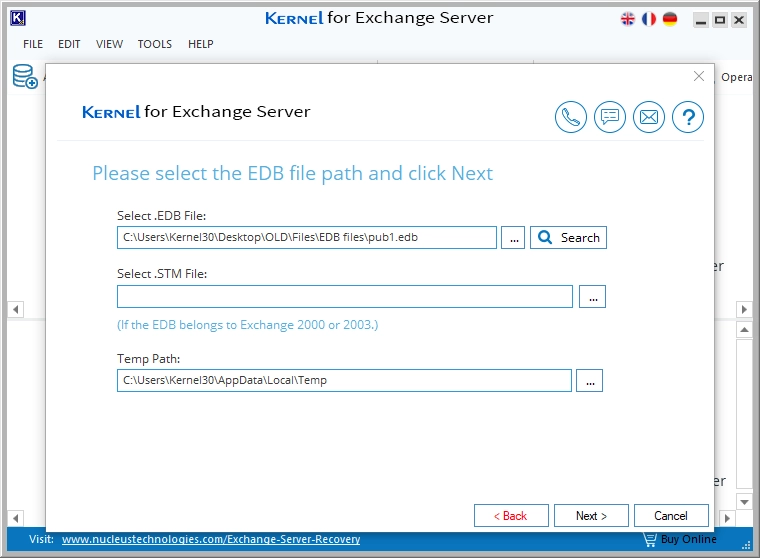
Task: Switch language to French flag
Action: click(649, 19)
